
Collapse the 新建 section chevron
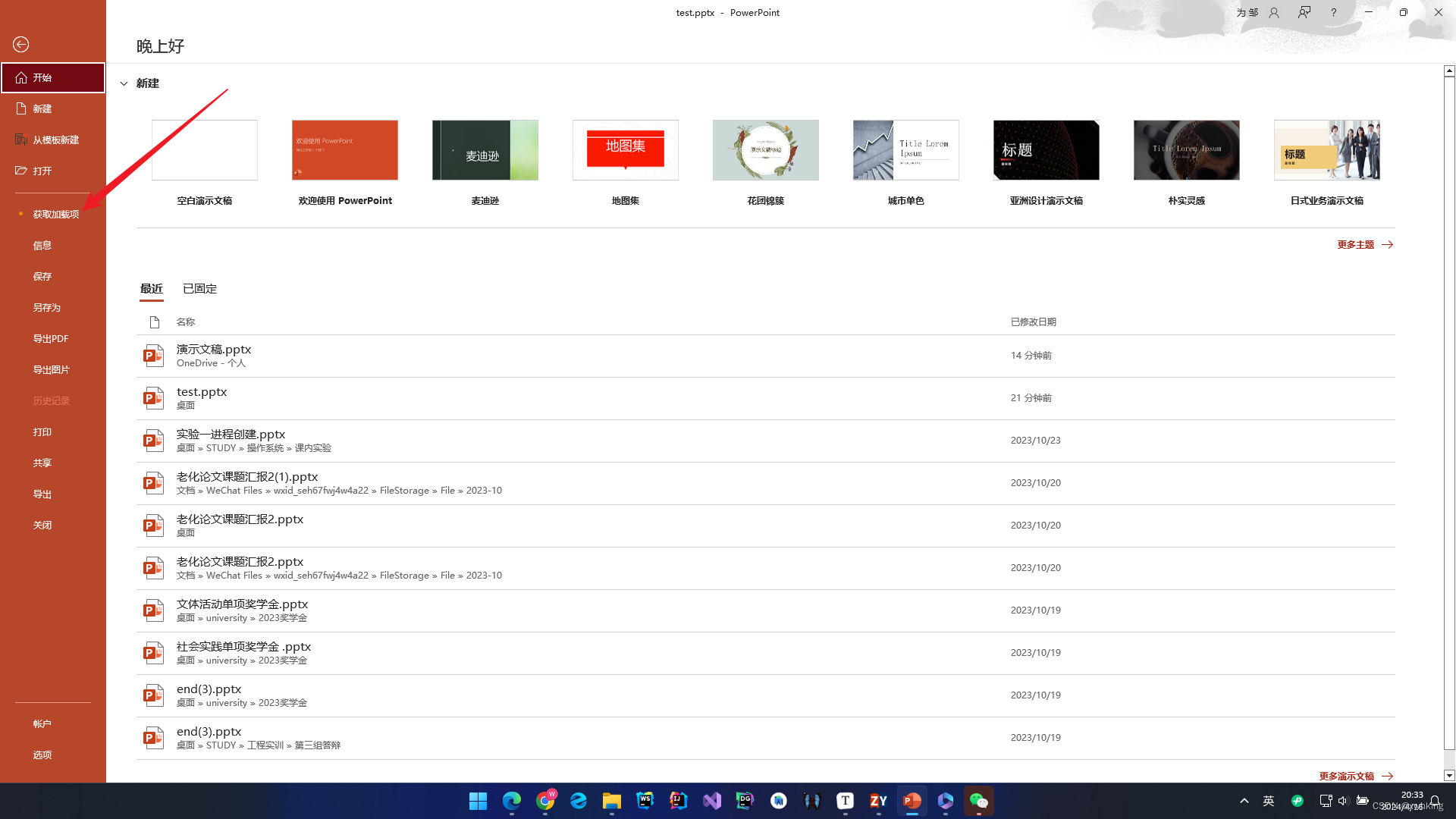[124, 83]
